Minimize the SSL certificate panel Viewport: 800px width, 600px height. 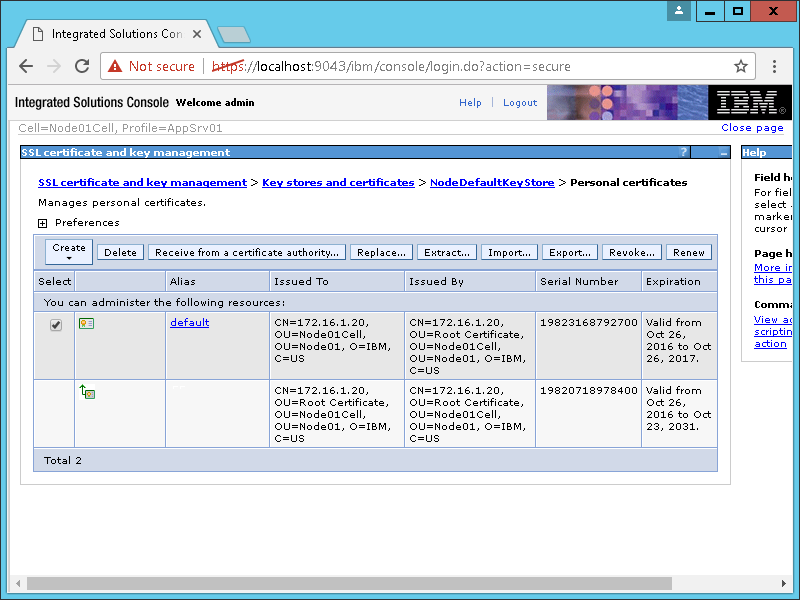723,153
